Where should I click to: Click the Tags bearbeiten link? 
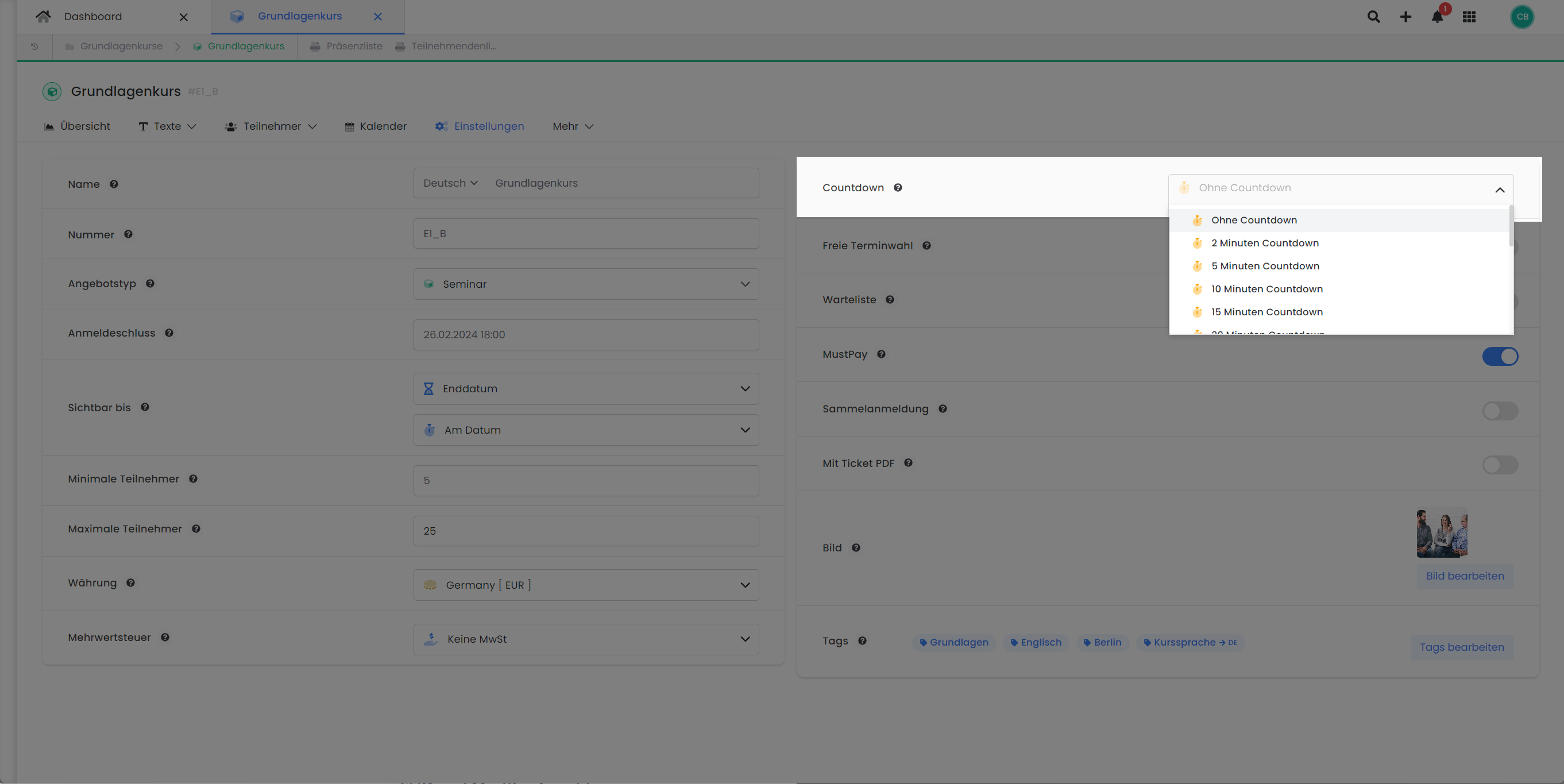click(x=1460, y=646)
